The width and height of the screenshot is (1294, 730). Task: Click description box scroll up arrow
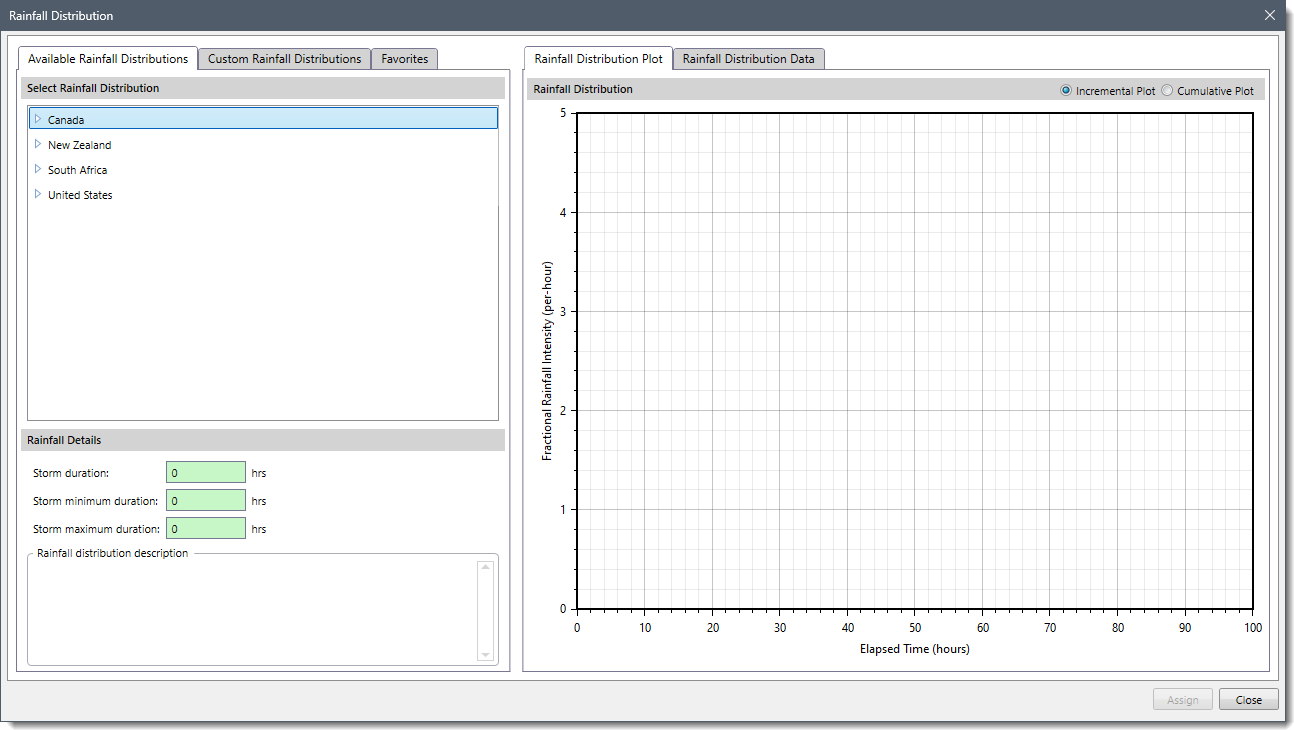(x=486, y=567)
